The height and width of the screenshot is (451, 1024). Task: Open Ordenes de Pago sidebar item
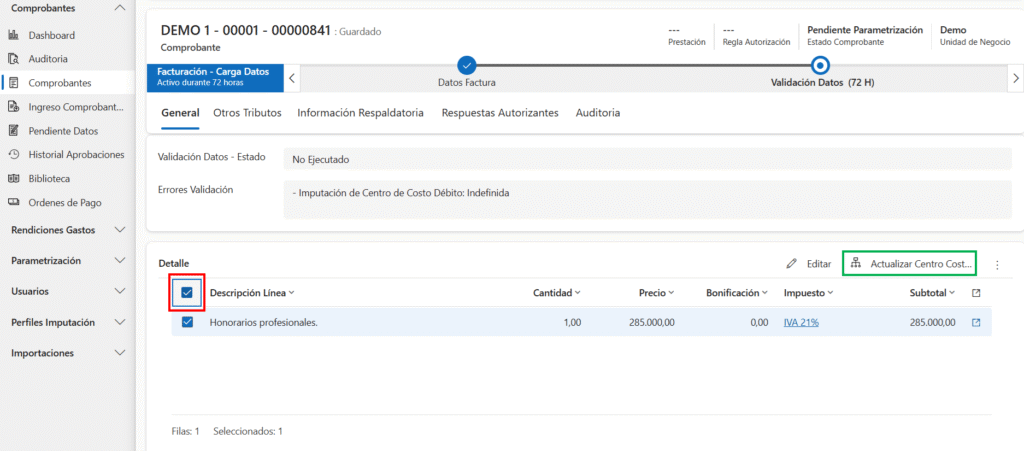point(65,203)
